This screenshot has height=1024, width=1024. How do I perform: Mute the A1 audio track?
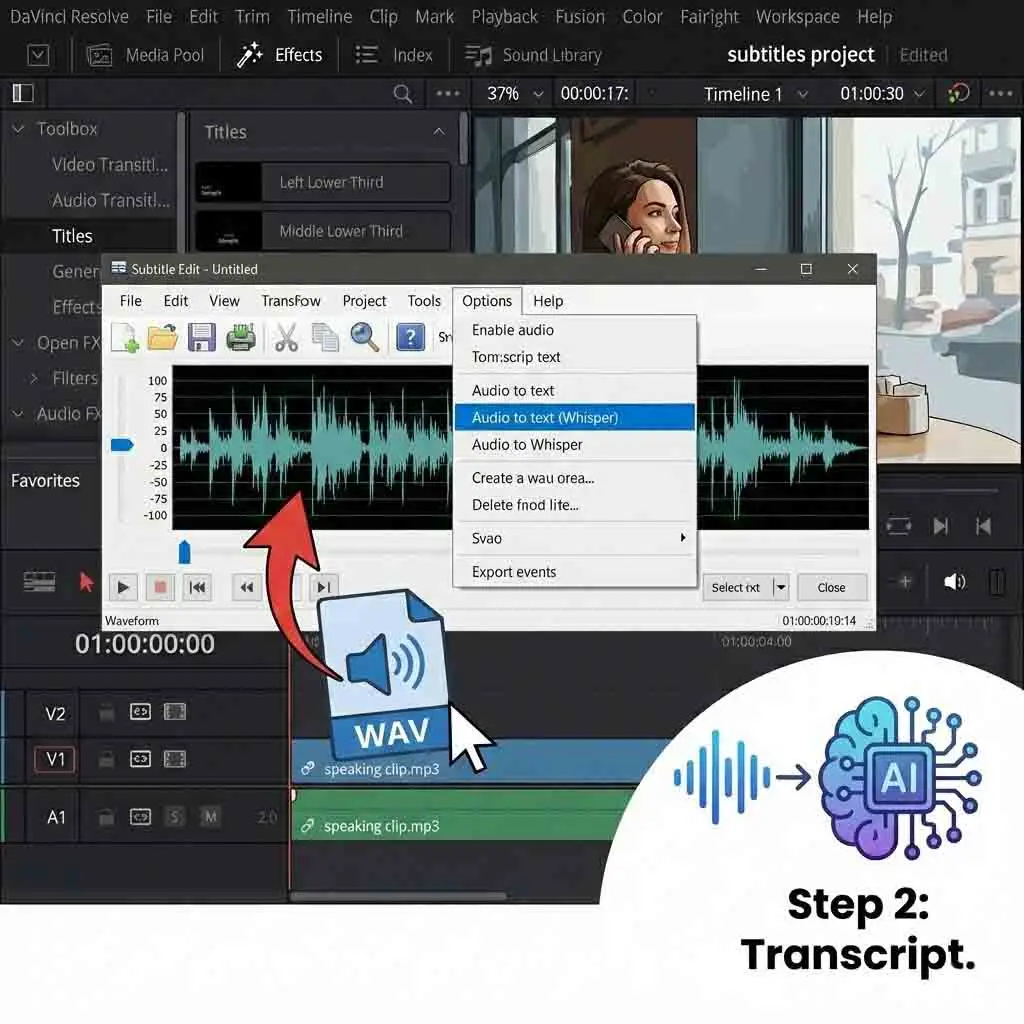(x=210, y=817)
